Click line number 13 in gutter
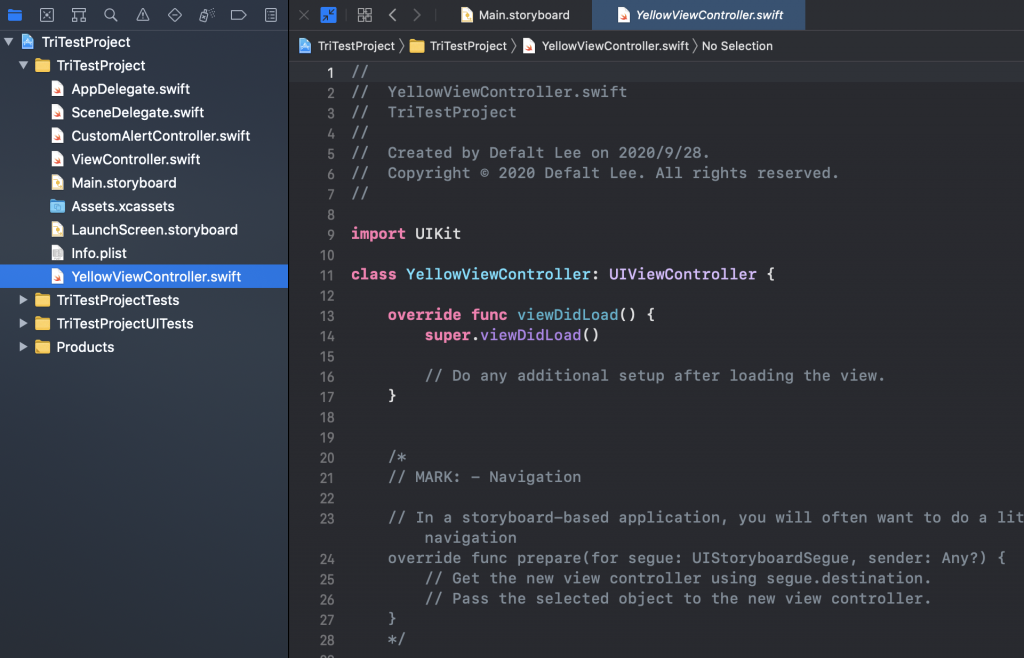 327,315
